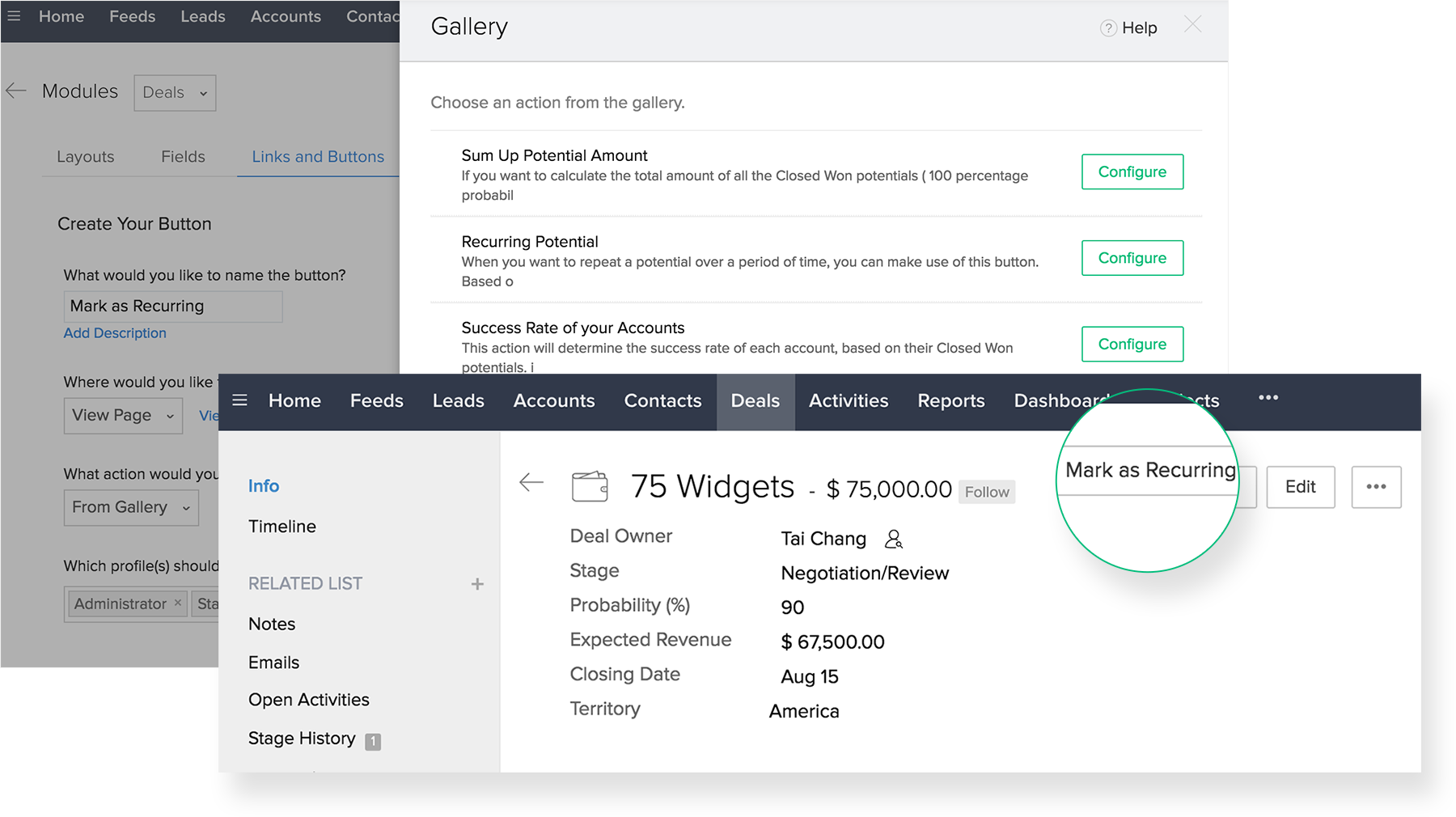1456x817 pixels.
Task: Configure the Recurring Potential action
Action: [x=1132, y=258]
